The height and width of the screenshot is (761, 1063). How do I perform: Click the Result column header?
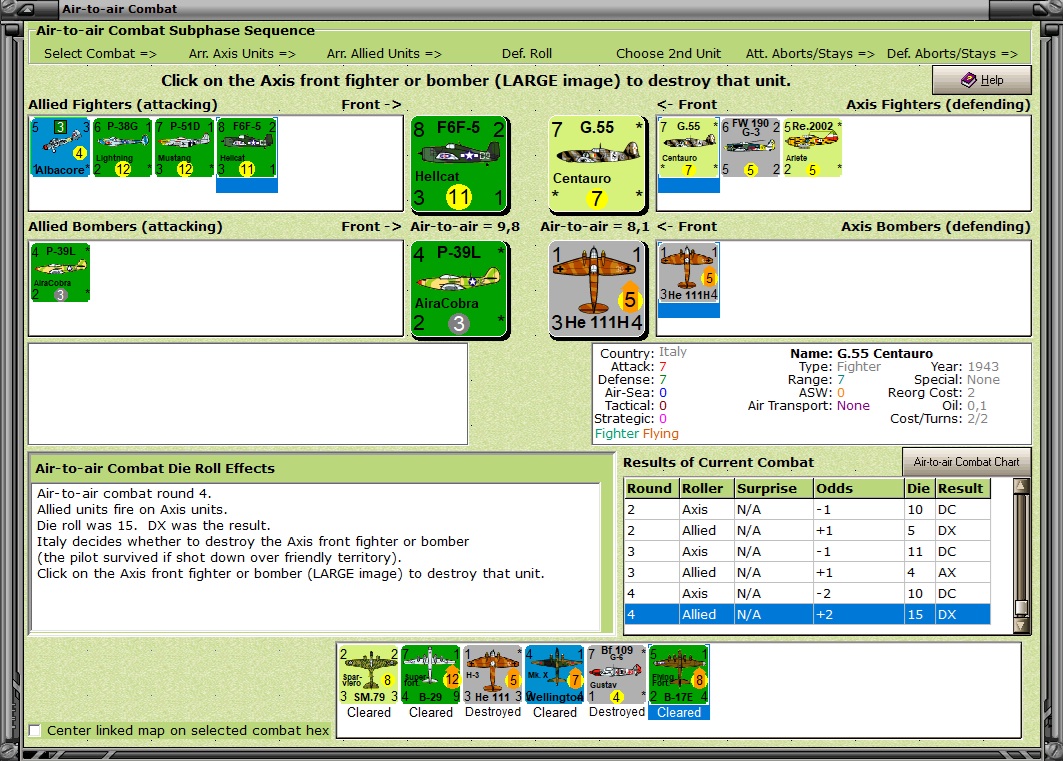point(963,489)
